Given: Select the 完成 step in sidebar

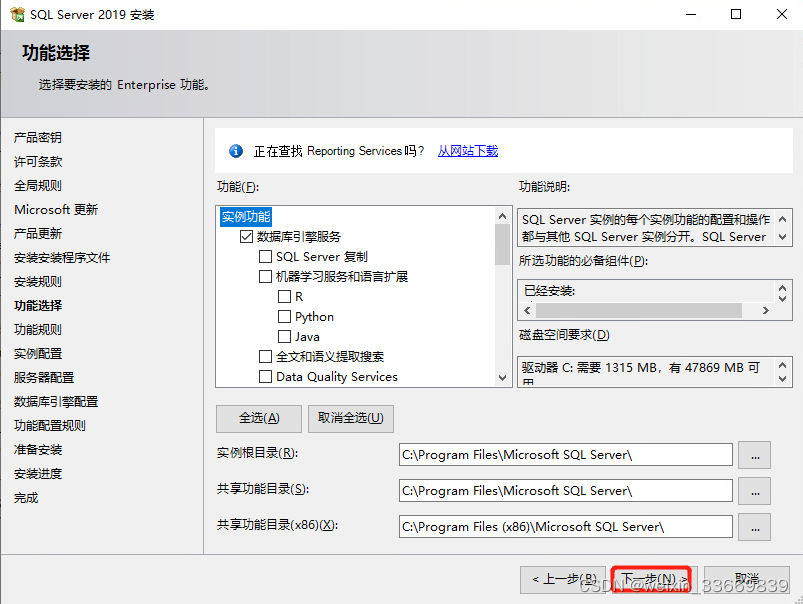Looking at the screenshot, I should pos(26,498).
